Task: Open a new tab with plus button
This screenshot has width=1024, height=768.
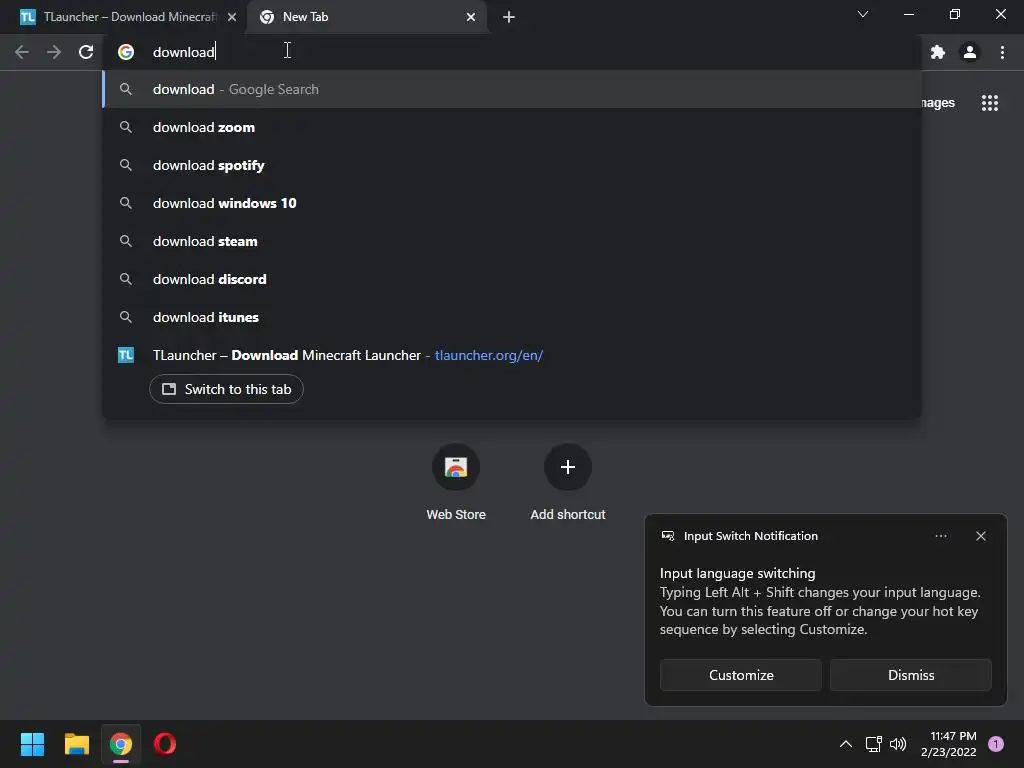Action: pyautogui.click(x=509, y=17)
